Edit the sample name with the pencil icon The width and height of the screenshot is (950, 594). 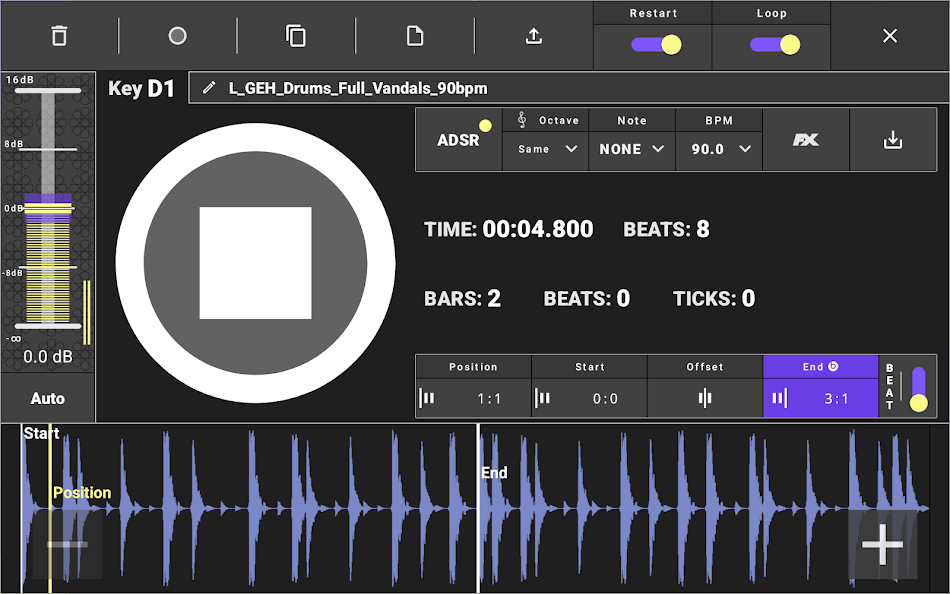click(x=211, y=87)
